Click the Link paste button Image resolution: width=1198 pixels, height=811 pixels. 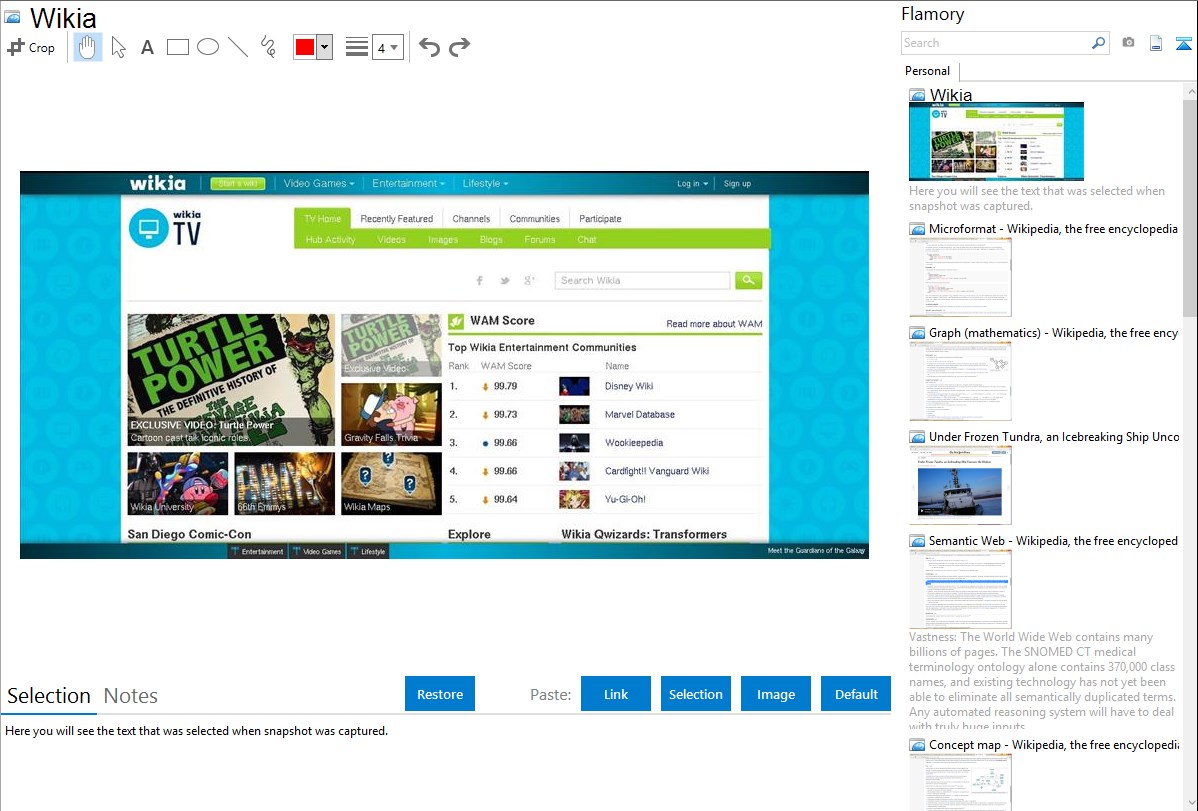tap(616, 694)
